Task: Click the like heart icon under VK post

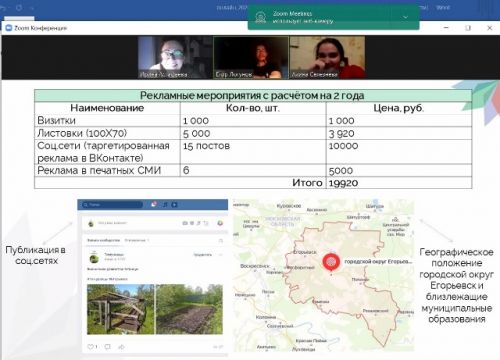Action: pyautogui.click(x=90, y=347)
